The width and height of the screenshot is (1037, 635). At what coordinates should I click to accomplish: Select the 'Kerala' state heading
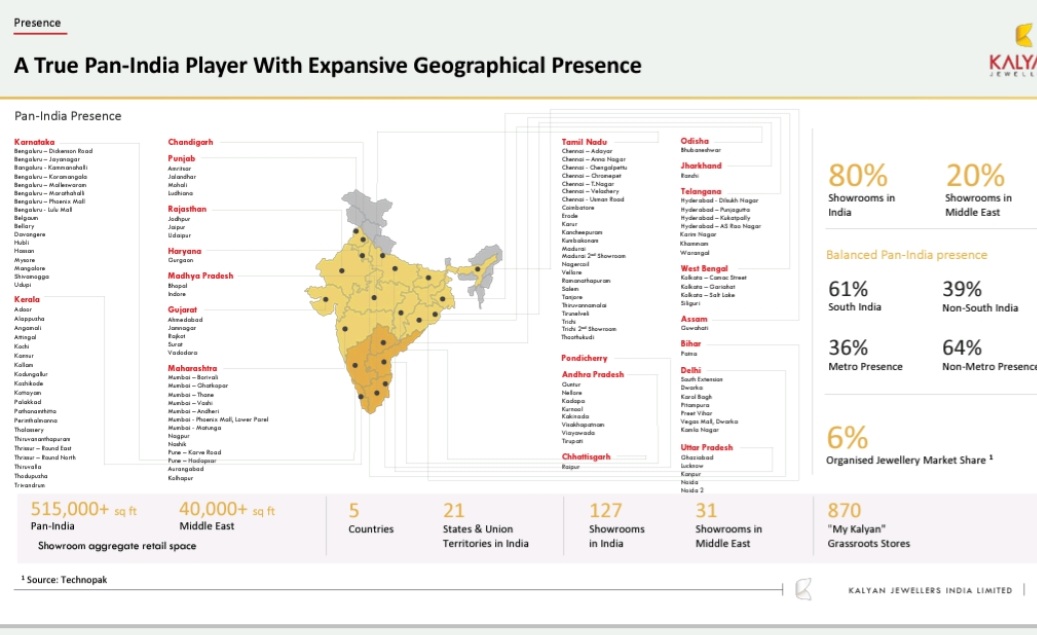[27, 300]
